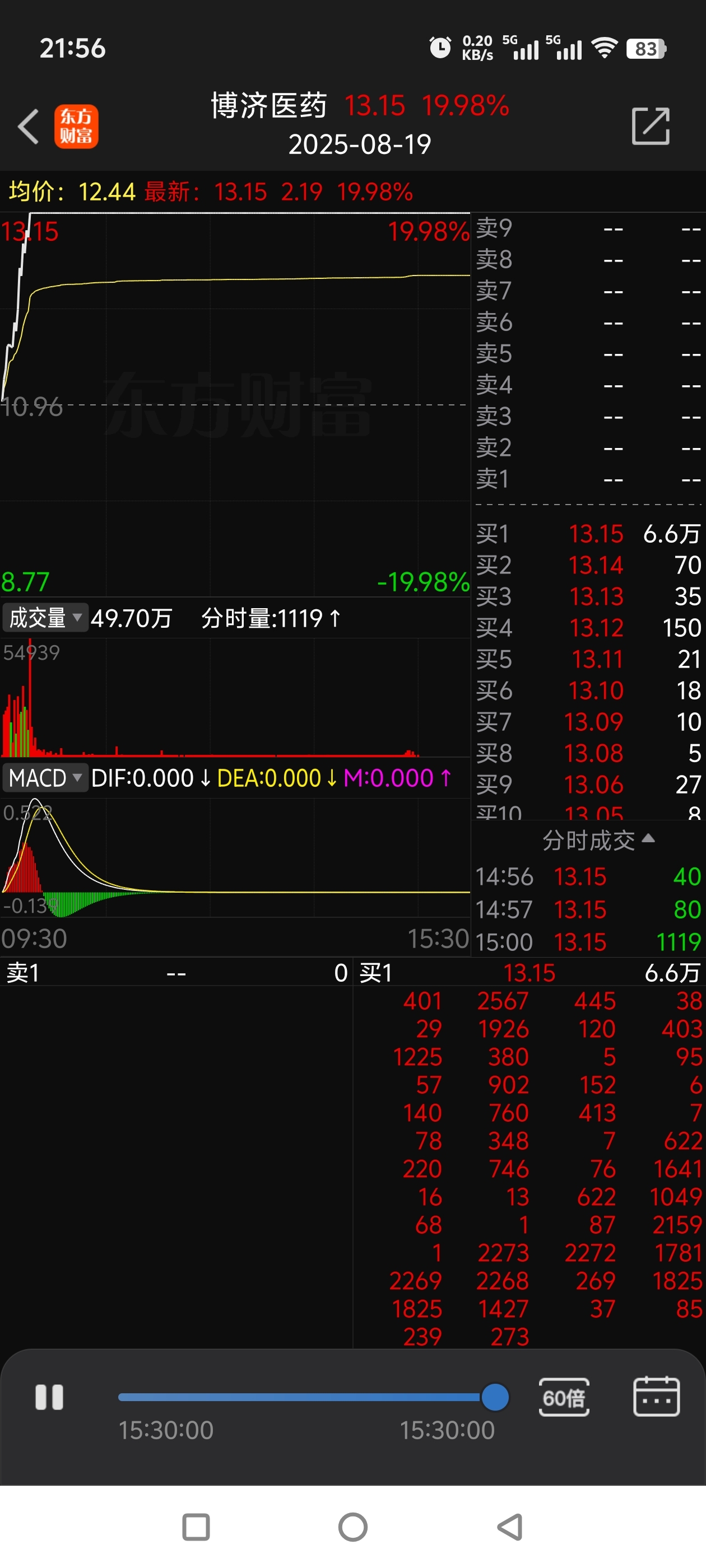706x1568 pixels.
Task: Select the 买5 row at 13.11
Action: tap(588, 659)
